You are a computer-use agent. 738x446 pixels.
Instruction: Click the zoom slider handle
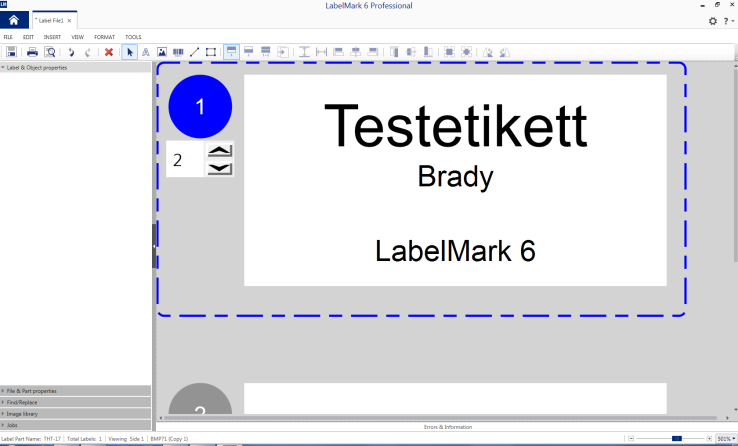pyautogui.click(x=677, y=438)
